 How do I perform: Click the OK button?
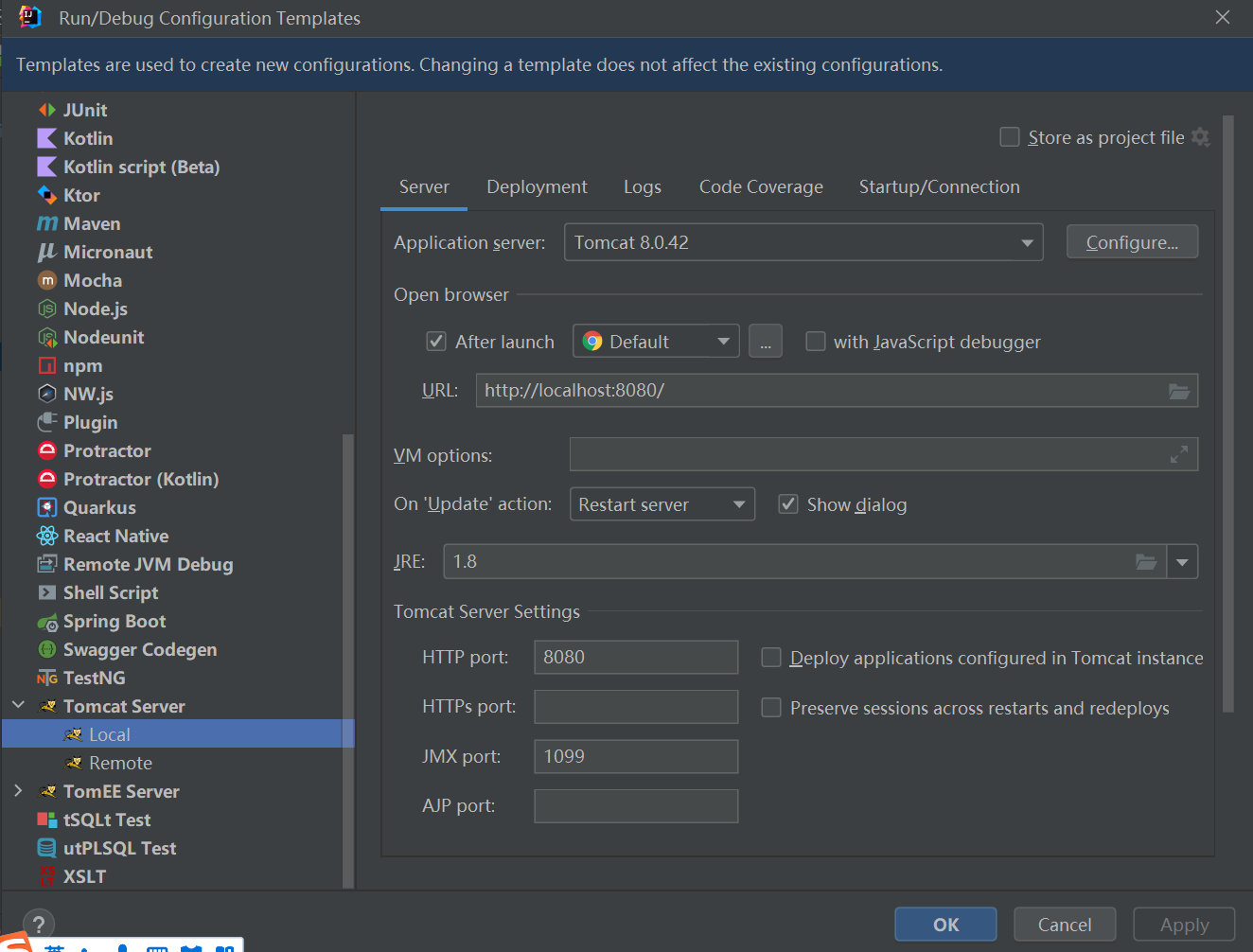pyautogui.click(x=945, y=925)
